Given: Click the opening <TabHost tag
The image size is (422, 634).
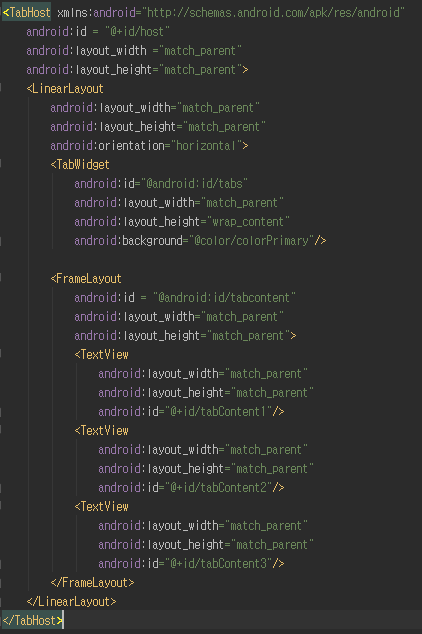Looking at the screenshot, I should coord(27,13).
